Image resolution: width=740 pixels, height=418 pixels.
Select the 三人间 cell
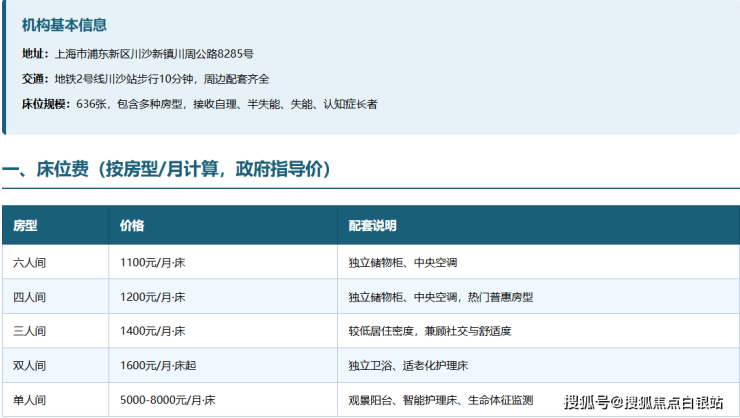click(55, 331)
